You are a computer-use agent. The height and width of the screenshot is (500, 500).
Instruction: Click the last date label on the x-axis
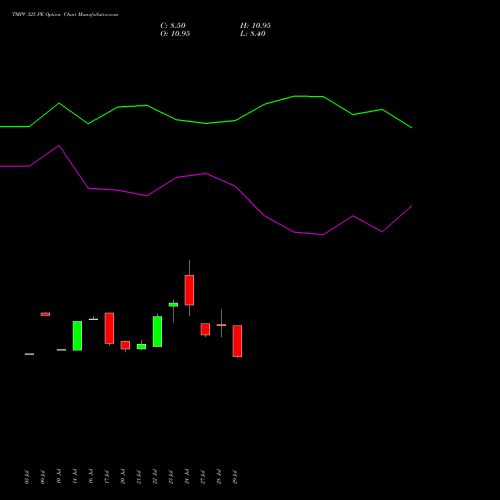tap(235, 477)
